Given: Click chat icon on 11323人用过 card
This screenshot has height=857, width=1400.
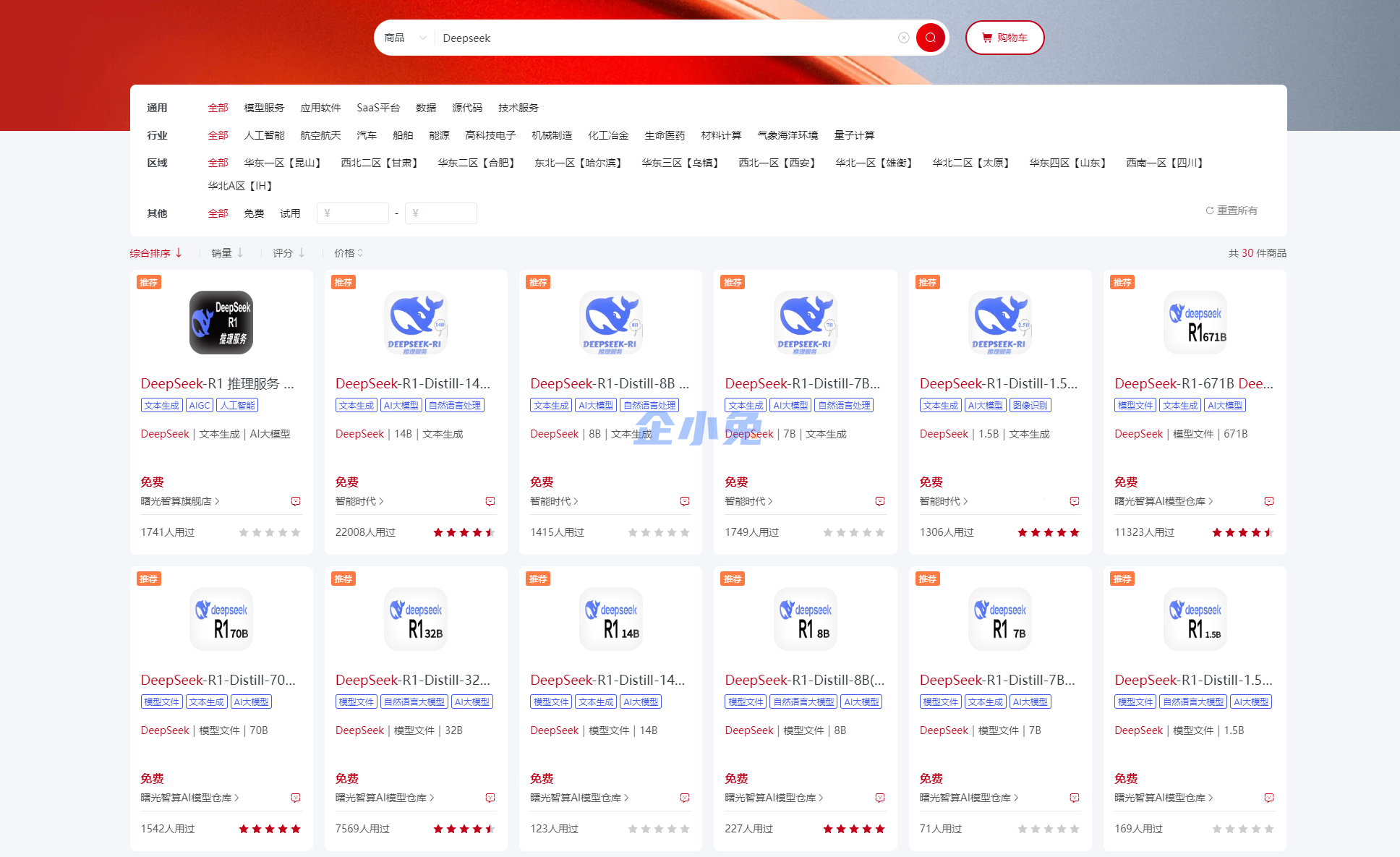Looking at the screenshot, I should click(x=1269, y=501).
